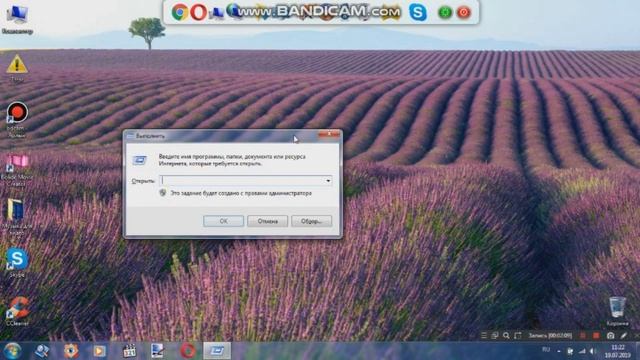Viewport: 640px width, 360px height.
Task: Open the yellow warning triangle desktop shortcut
Action: [17, 69]
